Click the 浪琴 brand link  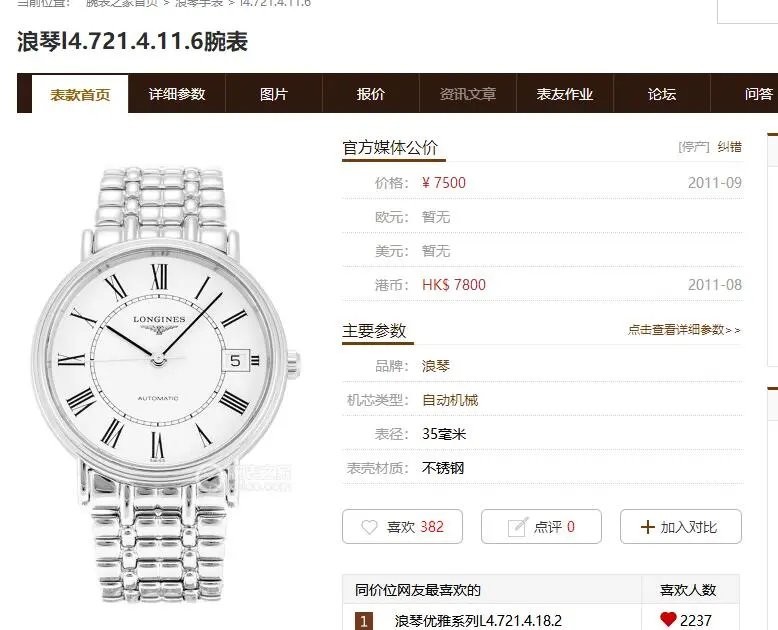[436, 366]
